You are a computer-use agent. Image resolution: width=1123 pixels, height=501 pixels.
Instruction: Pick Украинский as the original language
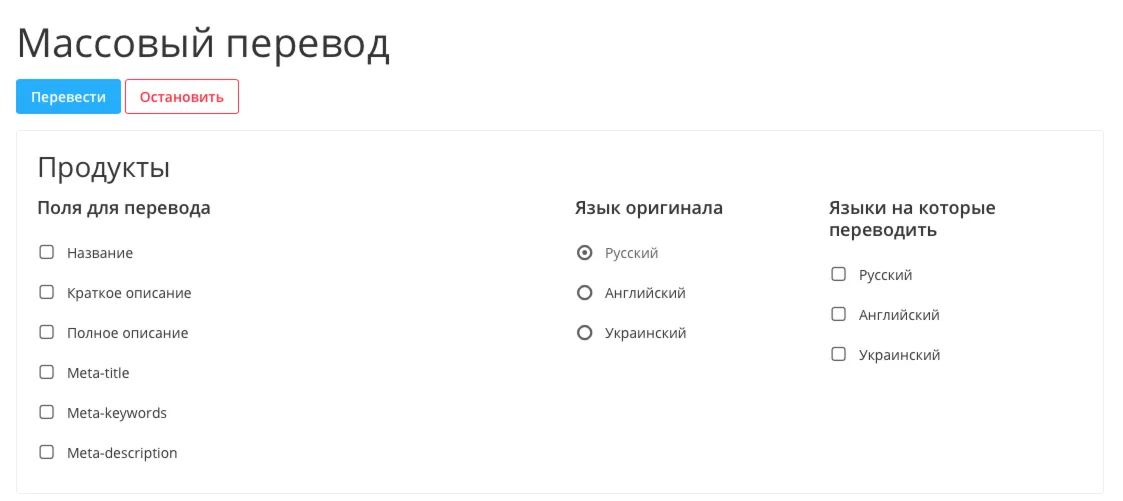(x=585, y=333)
